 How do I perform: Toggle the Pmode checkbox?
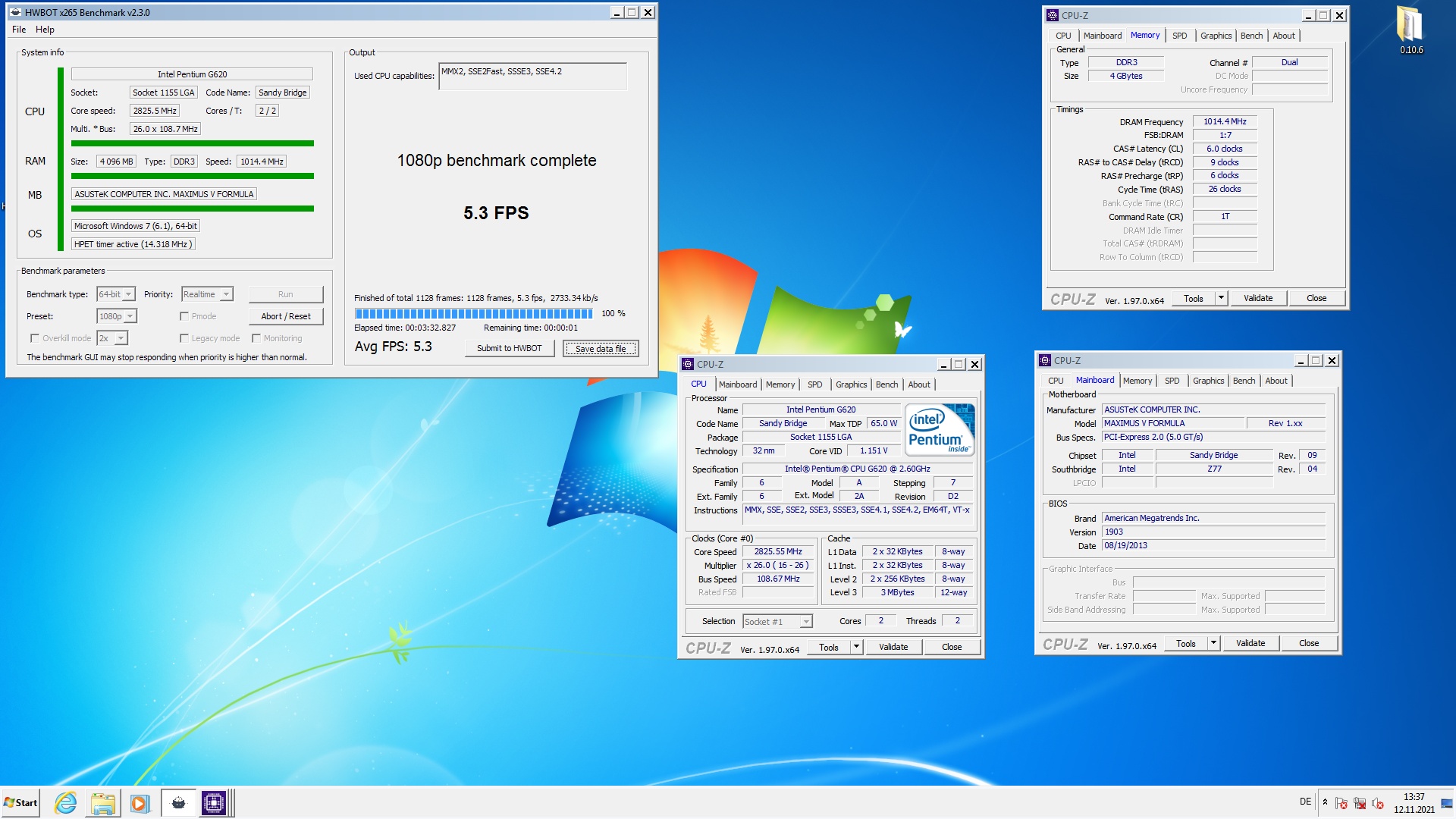(x=184, y=316)
